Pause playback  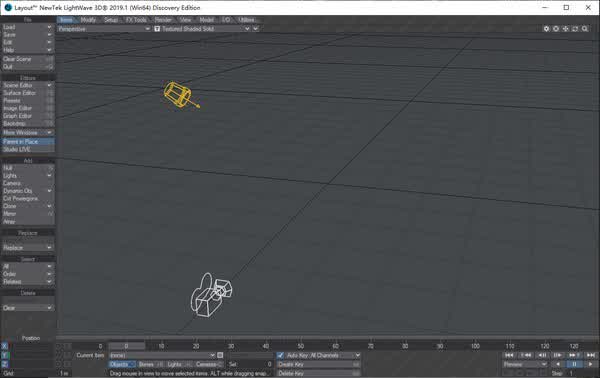click(x=574, y=364)
